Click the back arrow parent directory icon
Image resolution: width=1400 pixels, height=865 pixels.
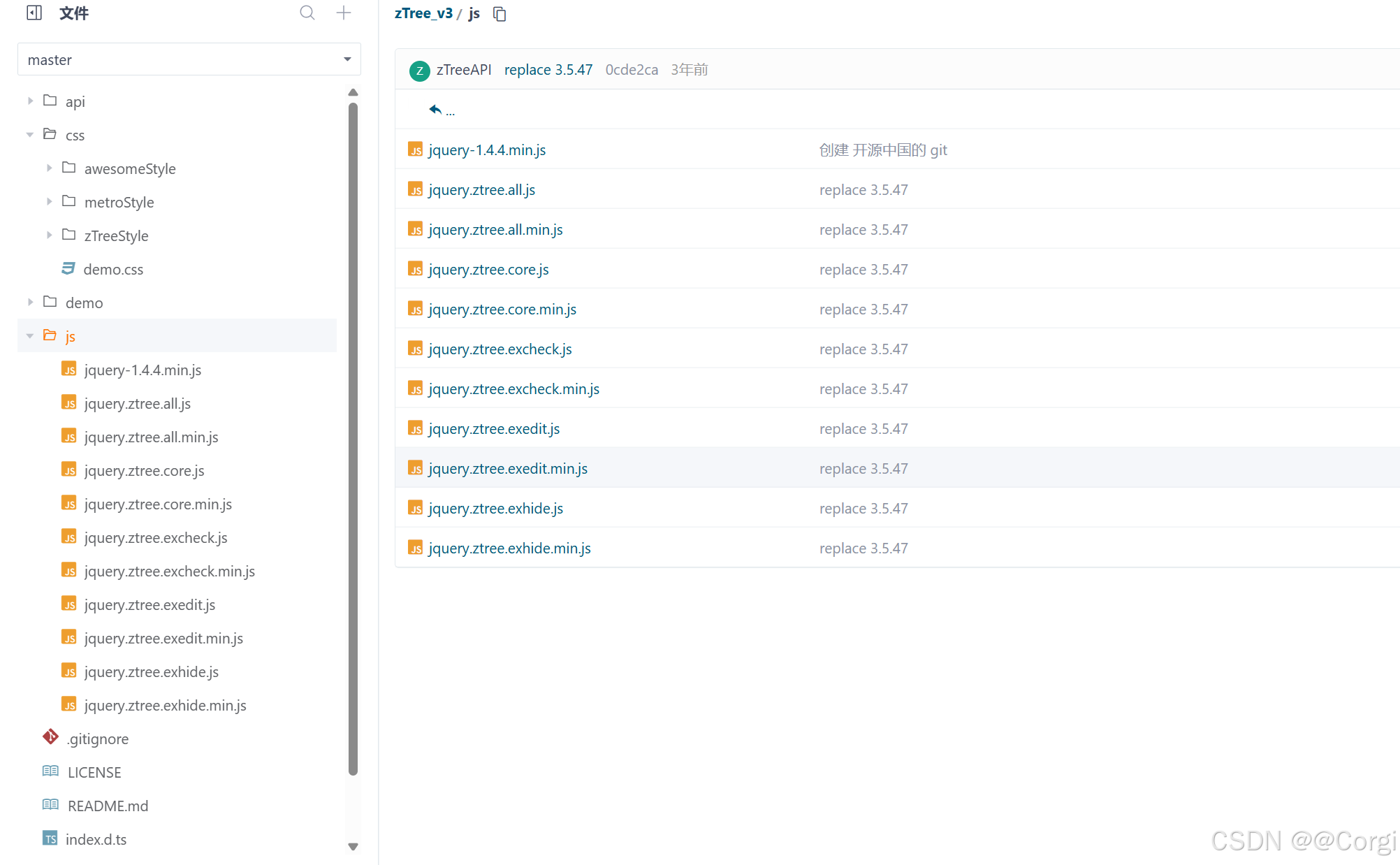pos(435,110)
